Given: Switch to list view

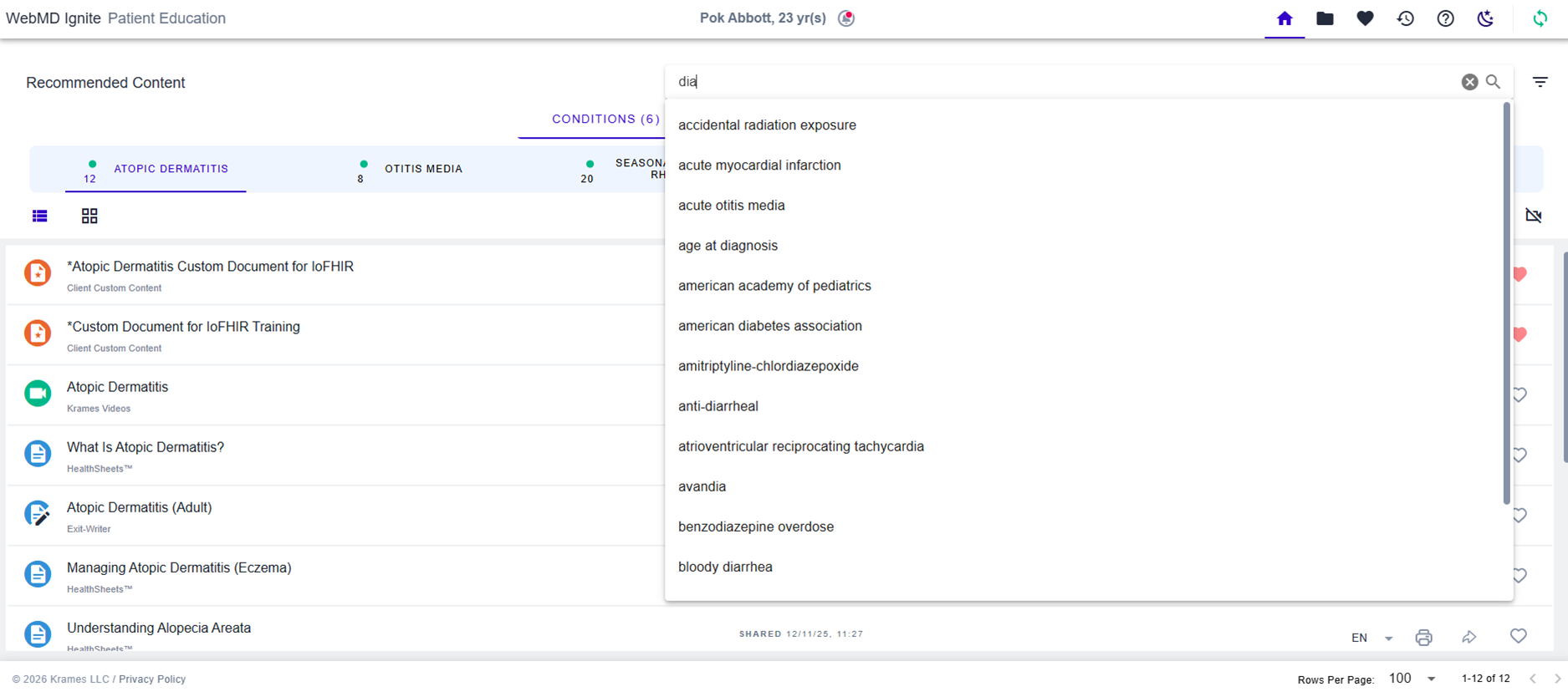Looking at the screenshot, I should (x=40, y=216).
